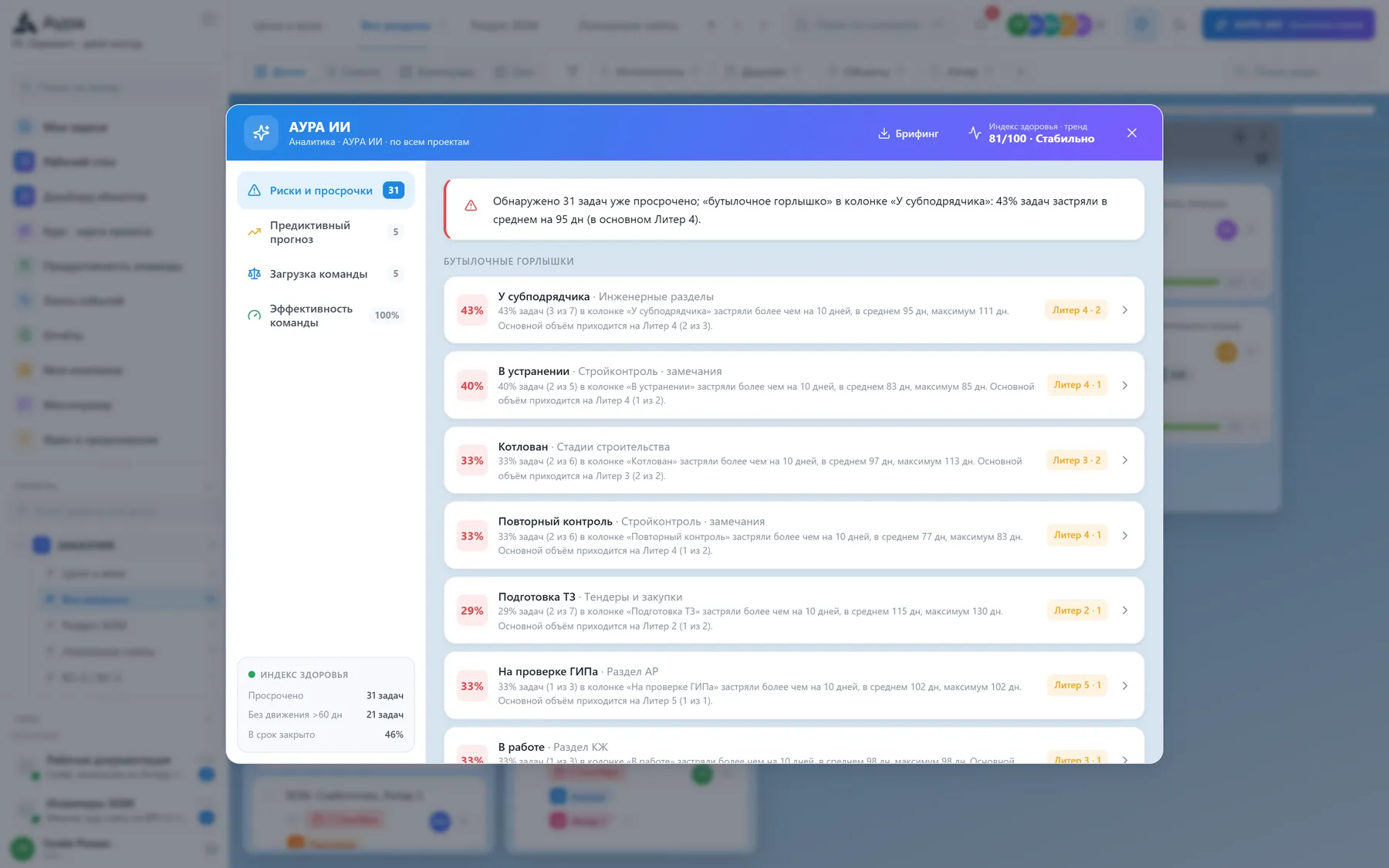The height and width of the screenshot is (868, 1389).
Task: Click the 40% badge on В устранении
Action: pos(472,386)
